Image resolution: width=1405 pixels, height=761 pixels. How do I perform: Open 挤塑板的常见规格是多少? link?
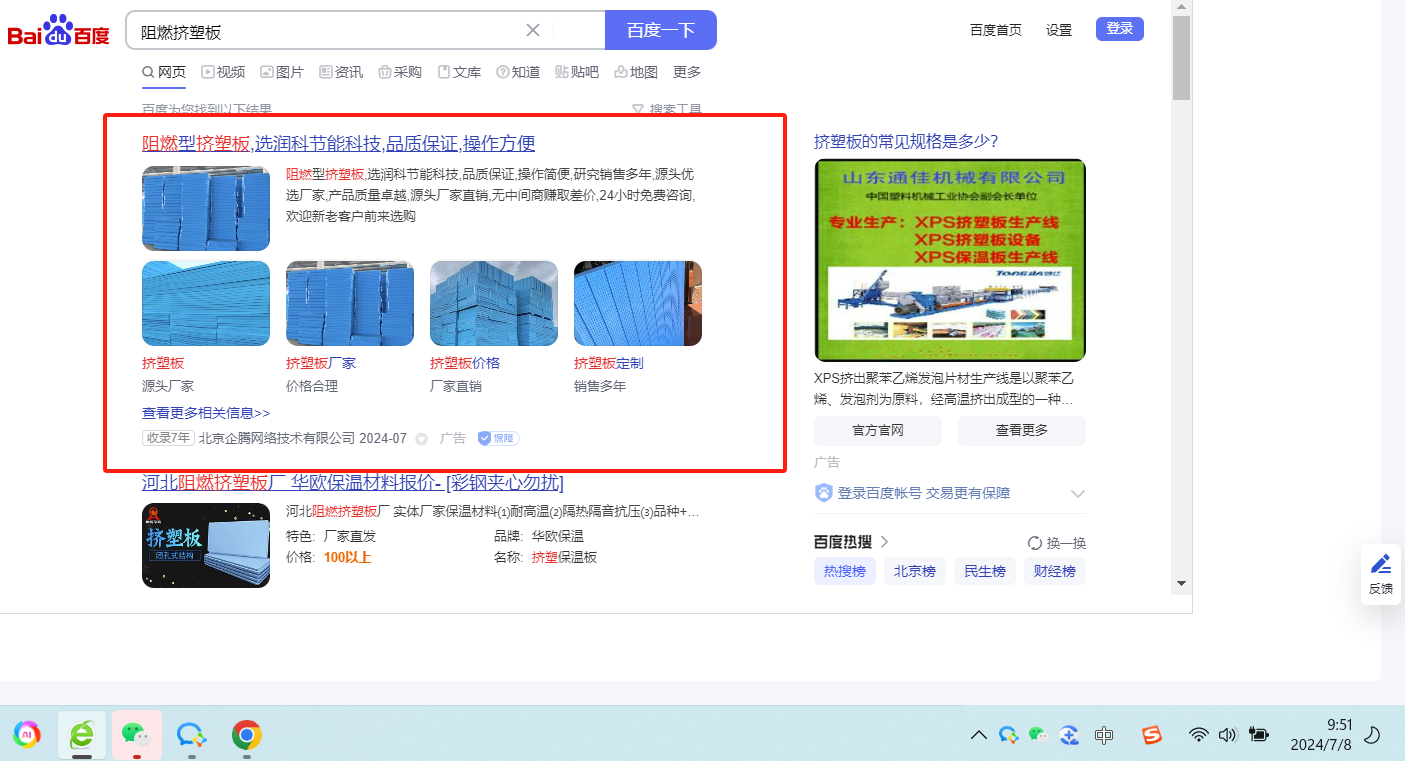pyautogui.click(x=906, y=141)
